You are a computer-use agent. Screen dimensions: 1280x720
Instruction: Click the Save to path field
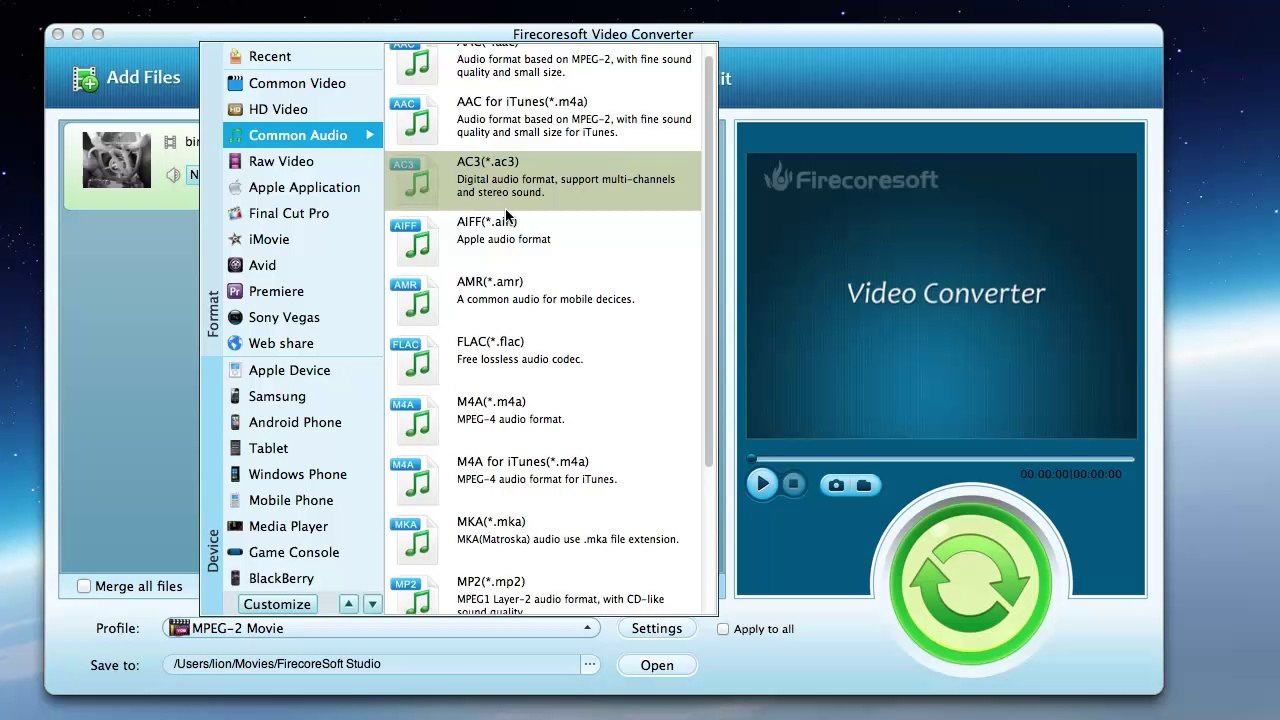(x=372, y=664)
